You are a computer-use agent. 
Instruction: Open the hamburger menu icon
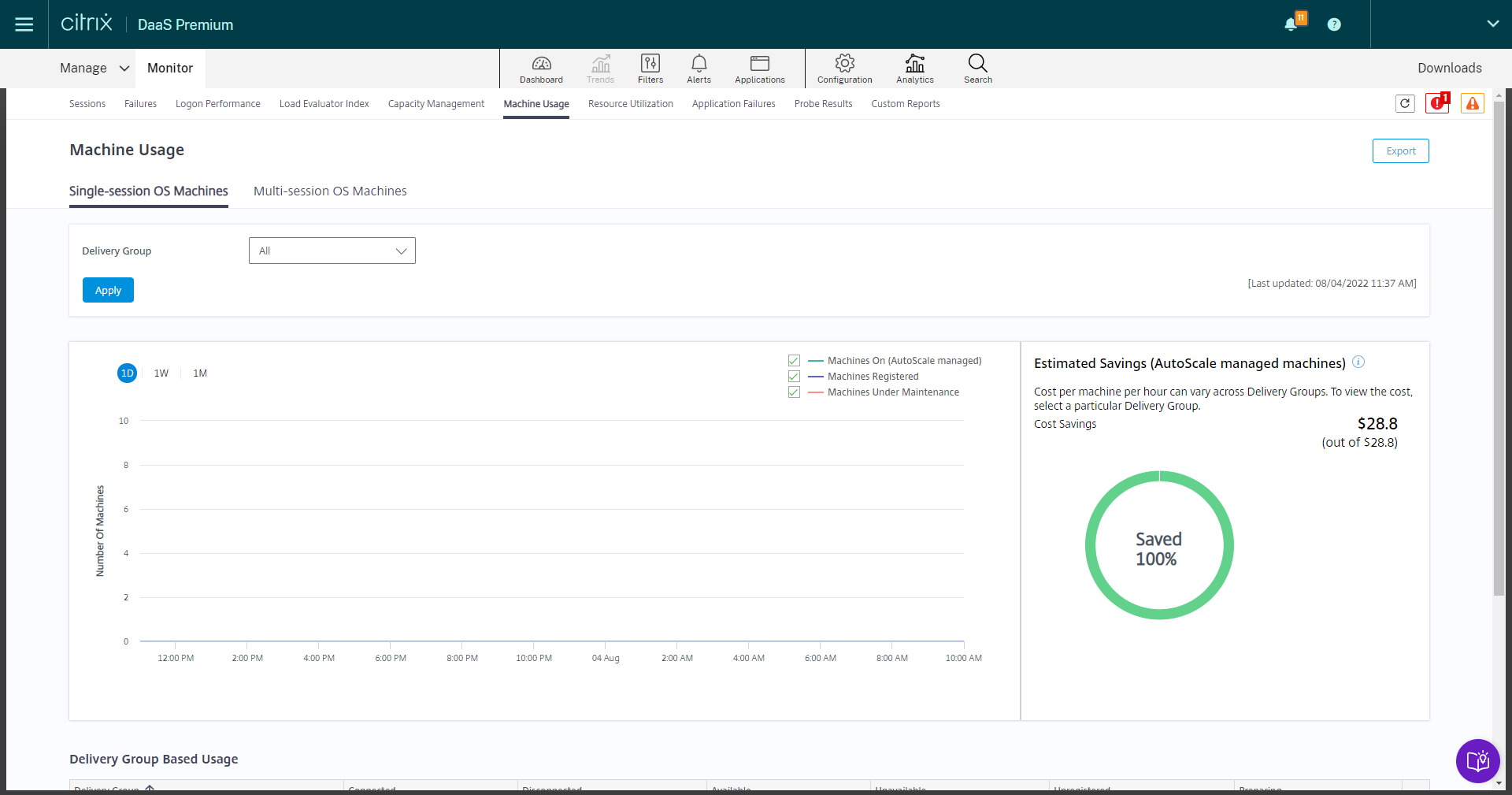point(24,24)
